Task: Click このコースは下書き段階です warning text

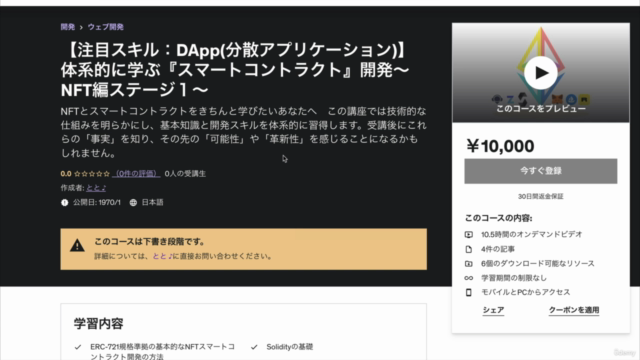Action: coord(149,242)
